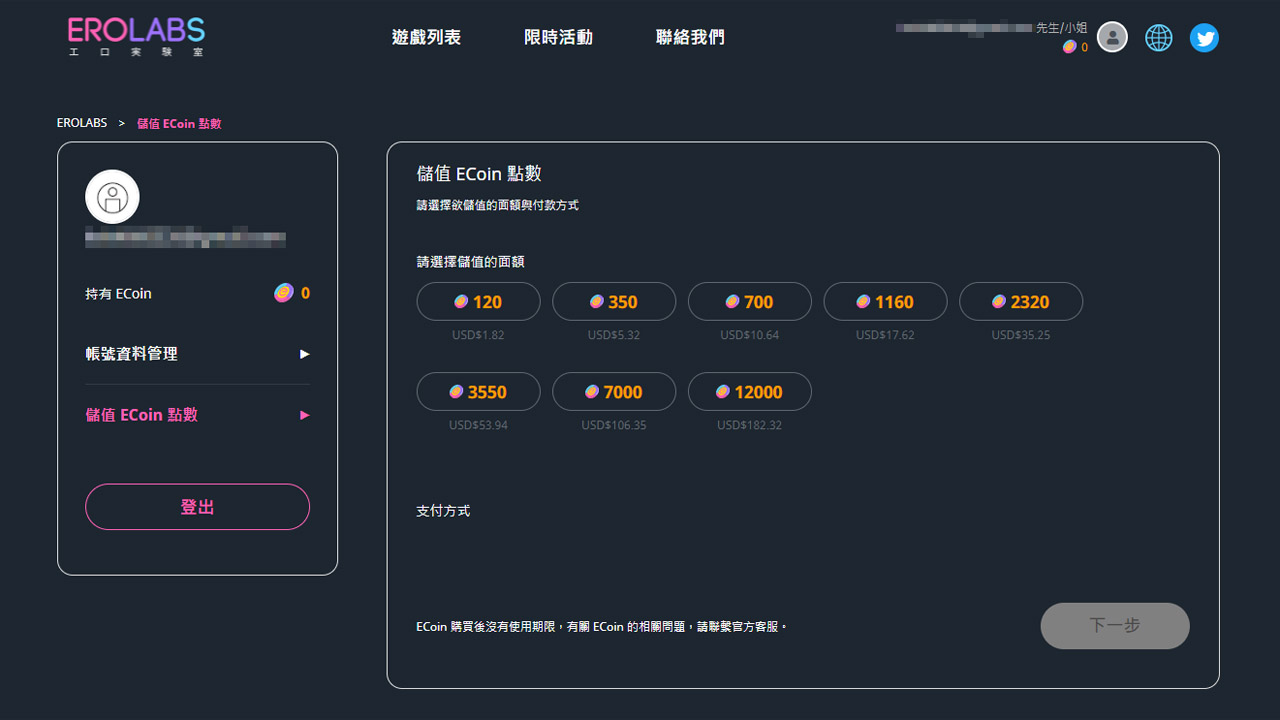Viewport: 1280px width, 720px height.
Task: Select the 350 ECoin amount
Action: [x=614, y=302]
